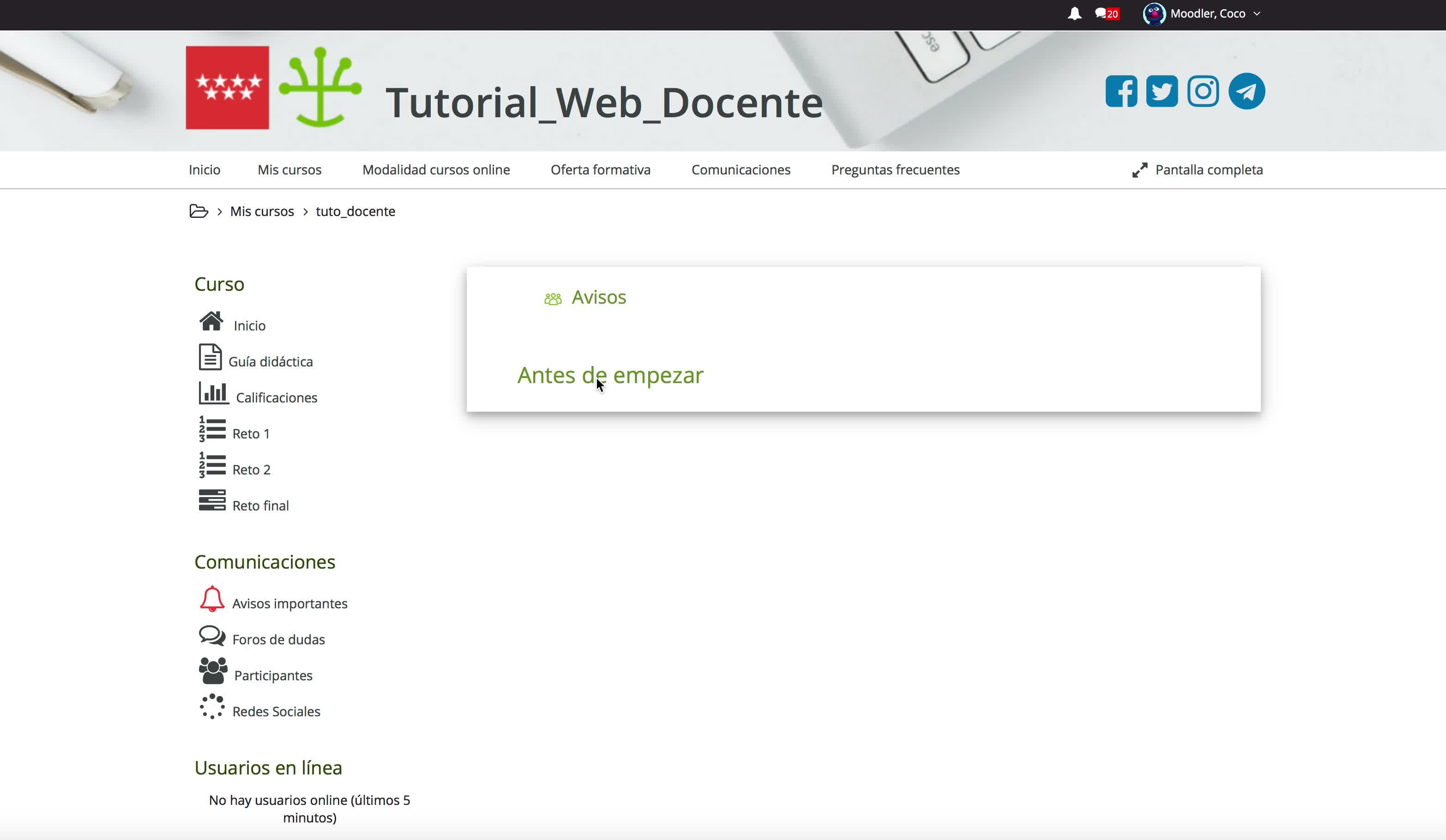Open the Twitter social icon
The height and width of the screenshot is (840, 1446).
(1162, 91)
